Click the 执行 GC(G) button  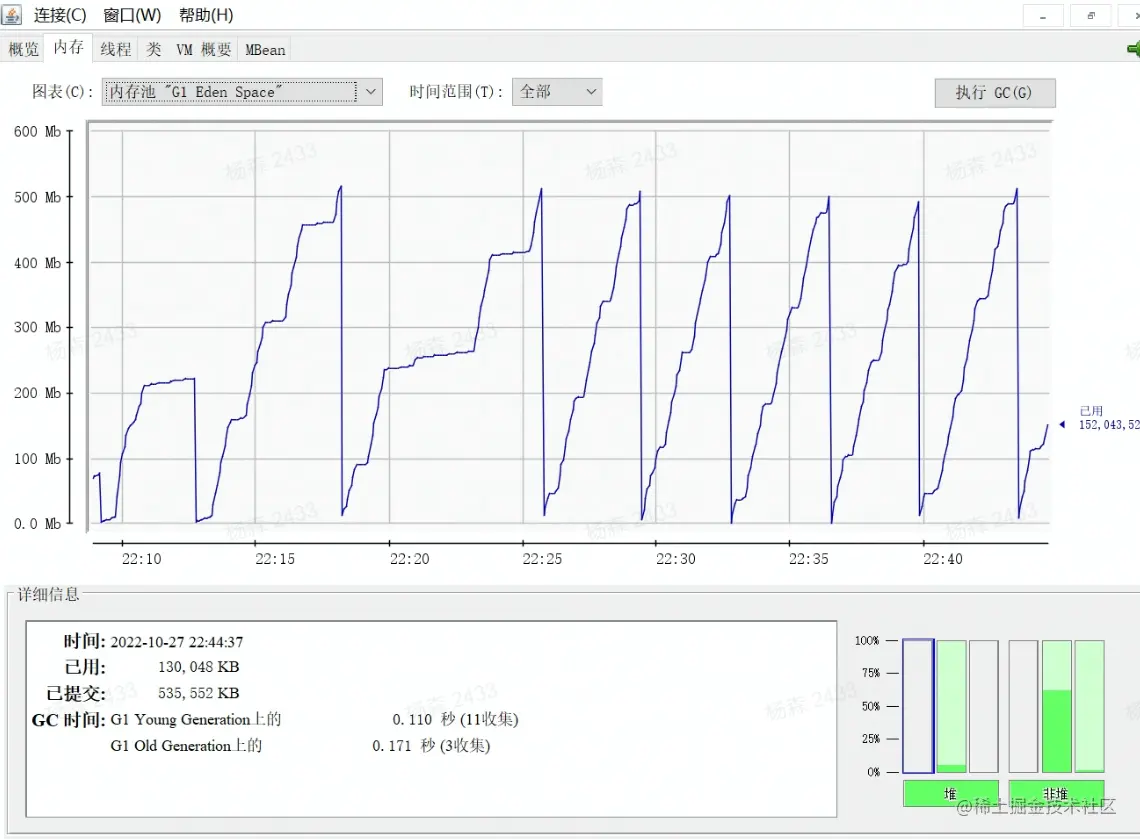tap(995, 92)
